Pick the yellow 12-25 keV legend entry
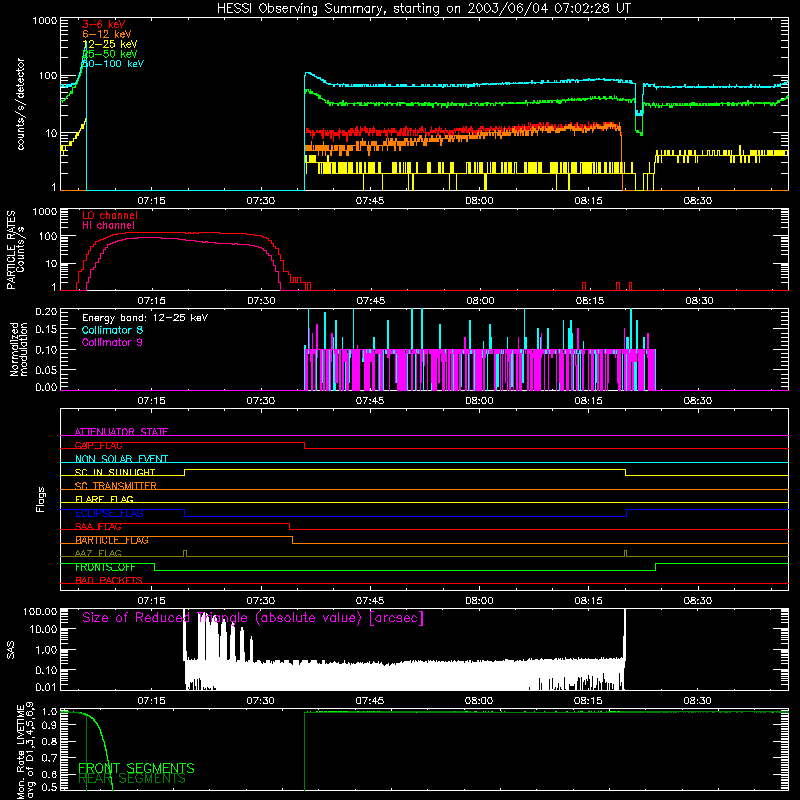This screenshot has height=800, width=800. coord(110,44)
